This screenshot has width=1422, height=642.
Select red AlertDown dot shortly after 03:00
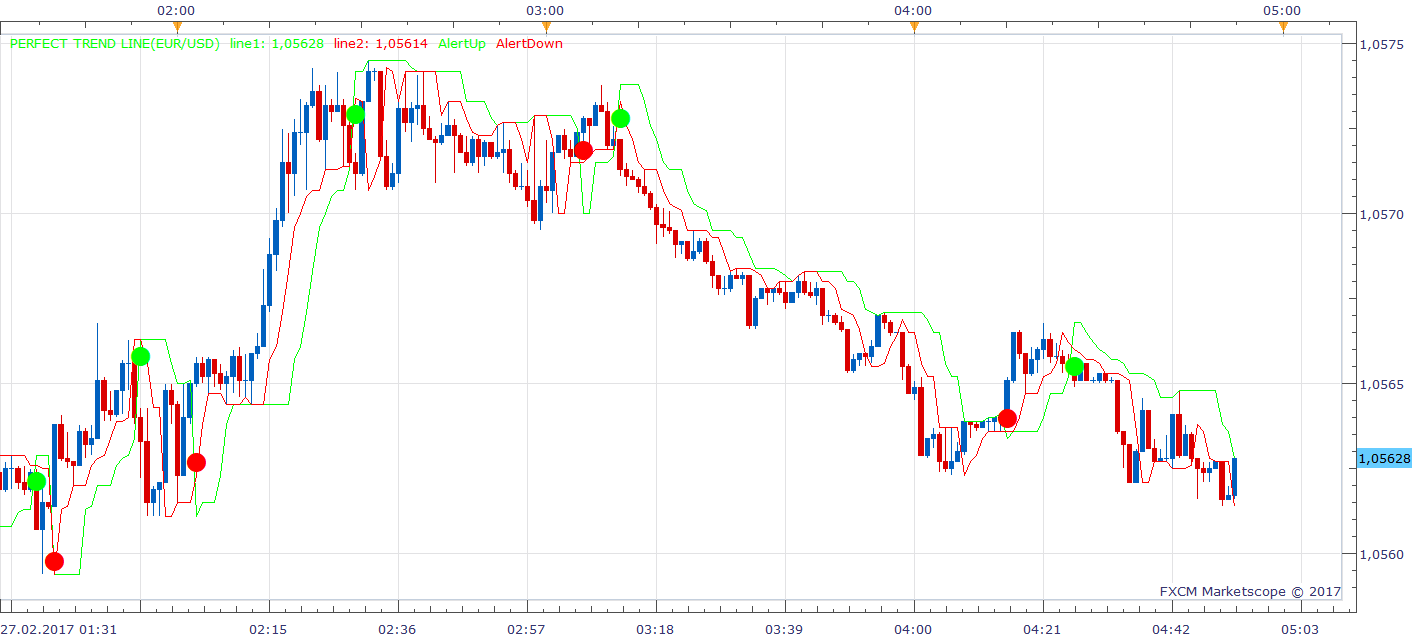[x=583, y=151]
